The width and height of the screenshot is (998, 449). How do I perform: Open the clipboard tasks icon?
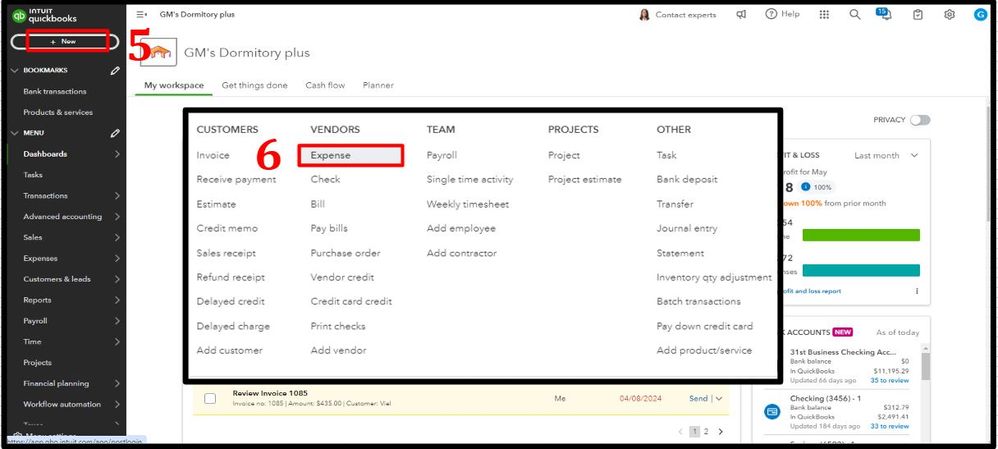[917, 14]
